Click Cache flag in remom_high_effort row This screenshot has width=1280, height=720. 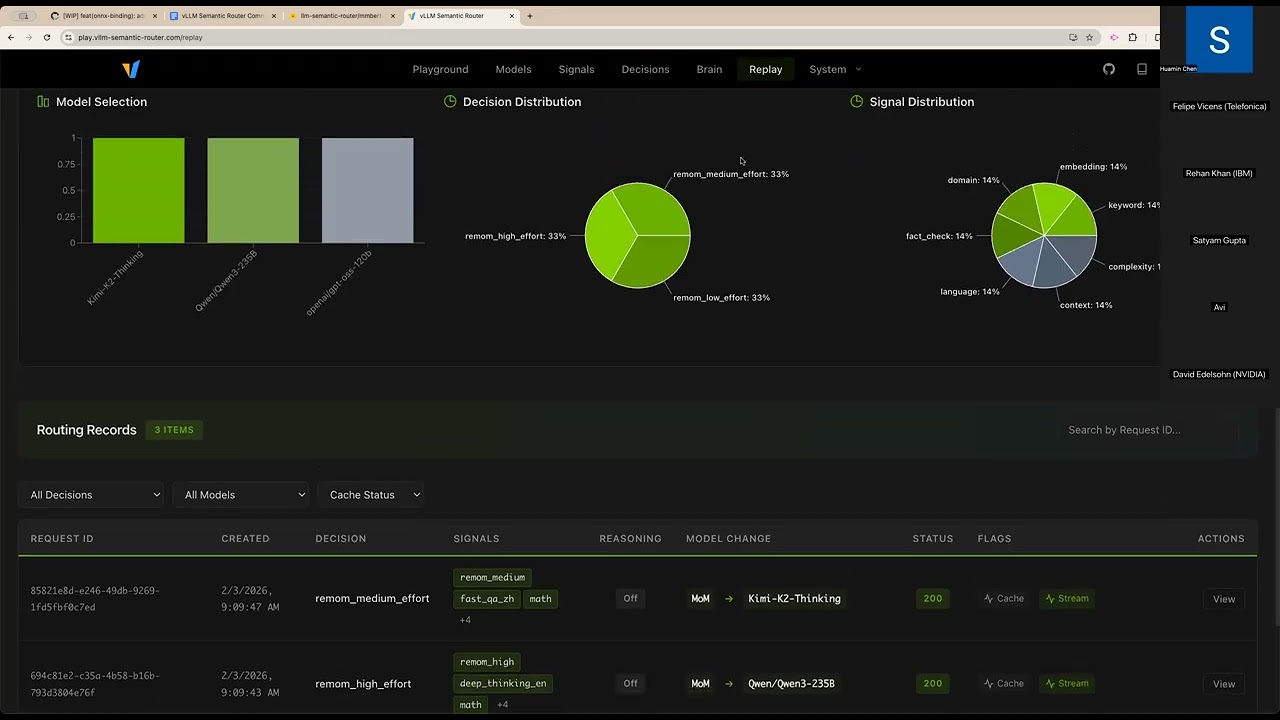coord(1004,683)
